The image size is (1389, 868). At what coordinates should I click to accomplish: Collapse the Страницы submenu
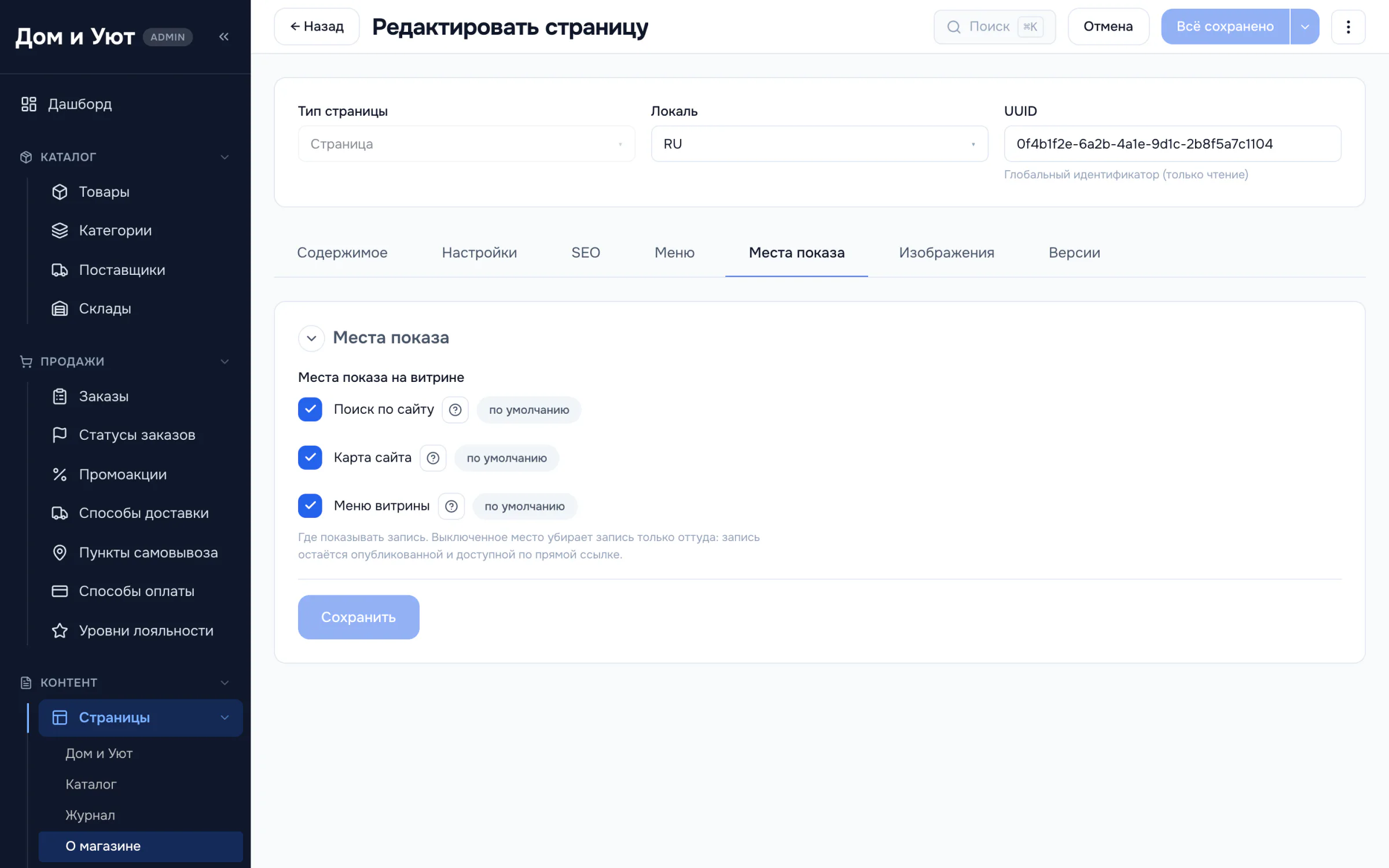point(225,718)
